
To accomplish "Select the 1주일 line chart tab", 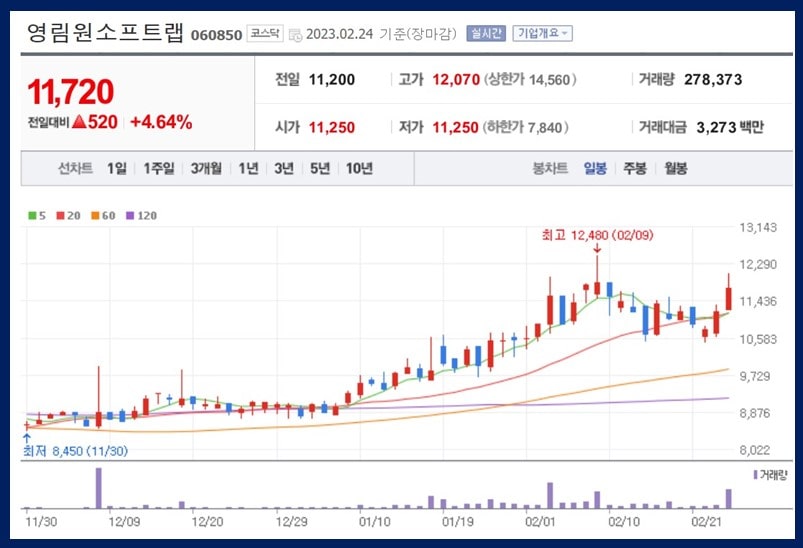I will 159,168.
